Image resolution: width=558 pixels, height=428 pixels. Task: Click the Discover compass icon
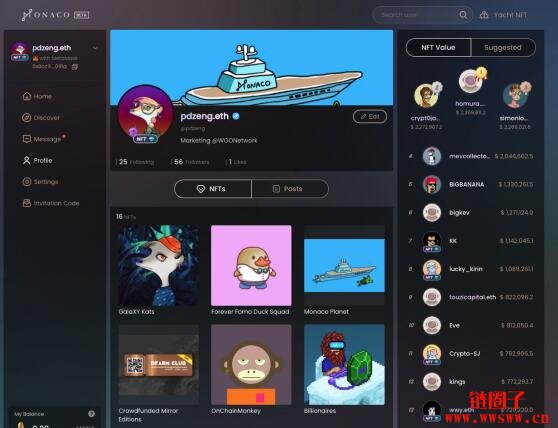(x=27, y=117)
